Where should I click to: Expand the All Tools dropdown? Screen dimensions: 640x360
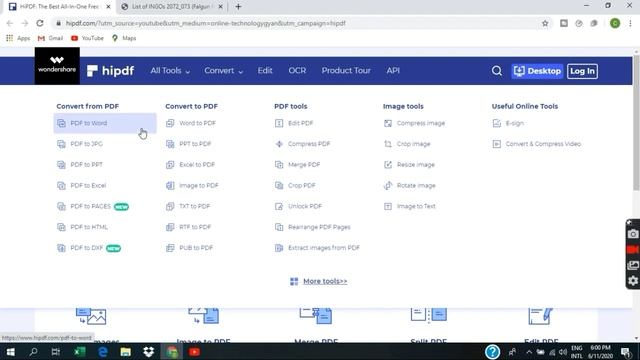pos(170,71)
